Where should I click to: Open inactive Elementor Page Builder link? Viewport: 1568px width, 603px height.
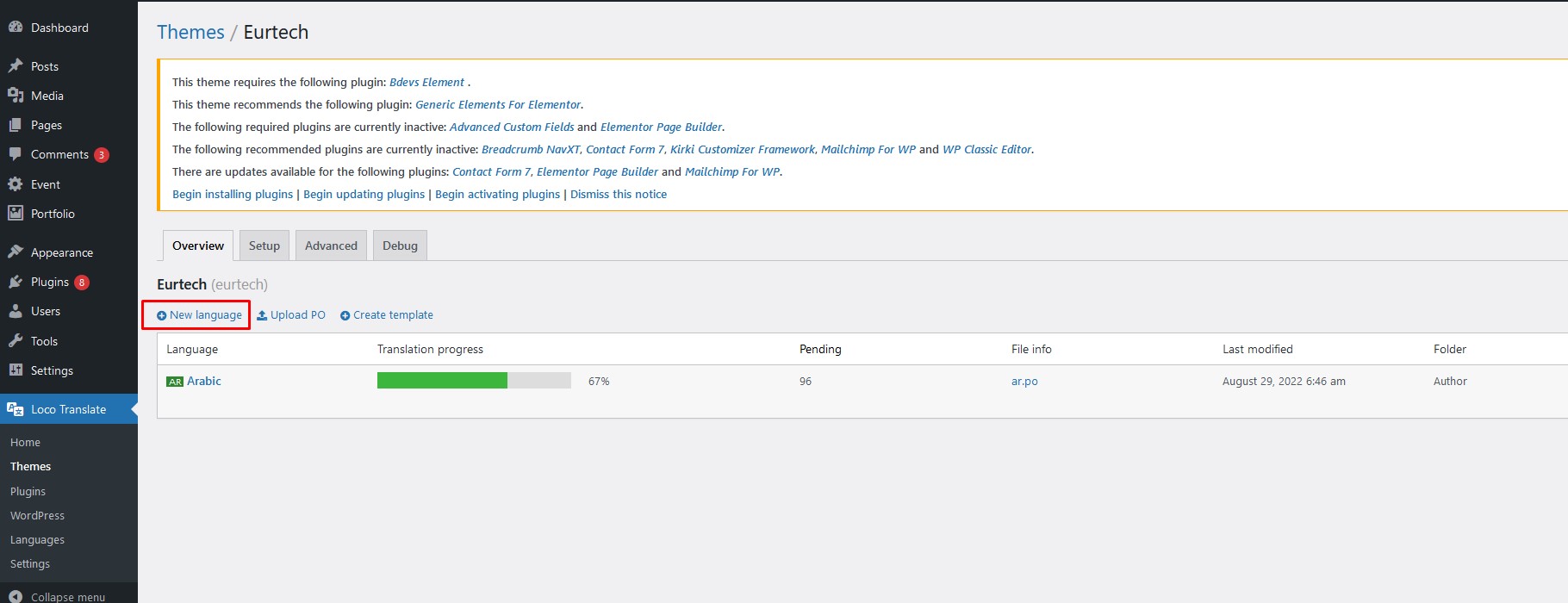click(661, 127)
